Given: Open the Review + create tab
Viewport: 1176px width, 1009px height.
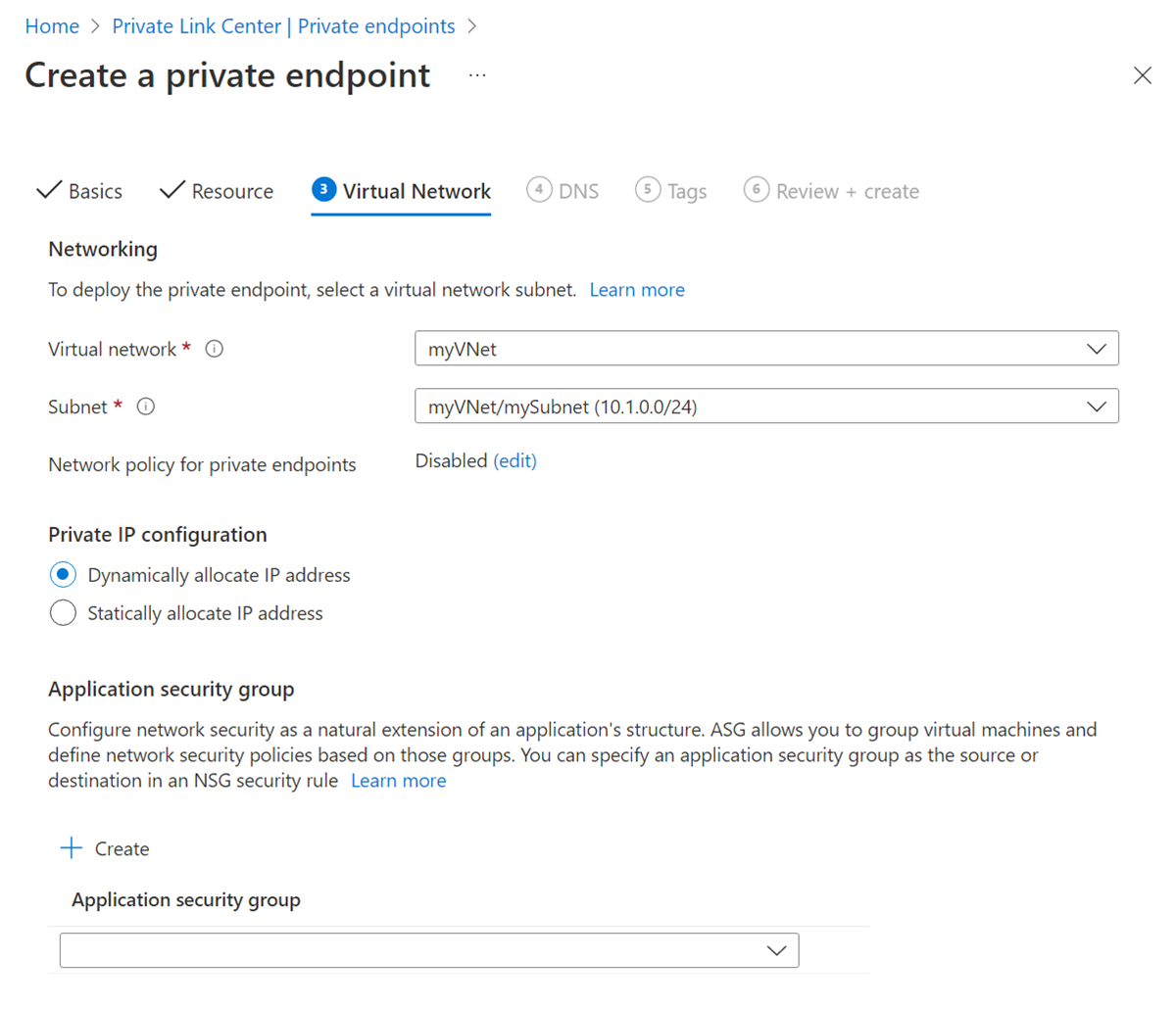Looking at the screenshot, I should click(x=847, y=191).
